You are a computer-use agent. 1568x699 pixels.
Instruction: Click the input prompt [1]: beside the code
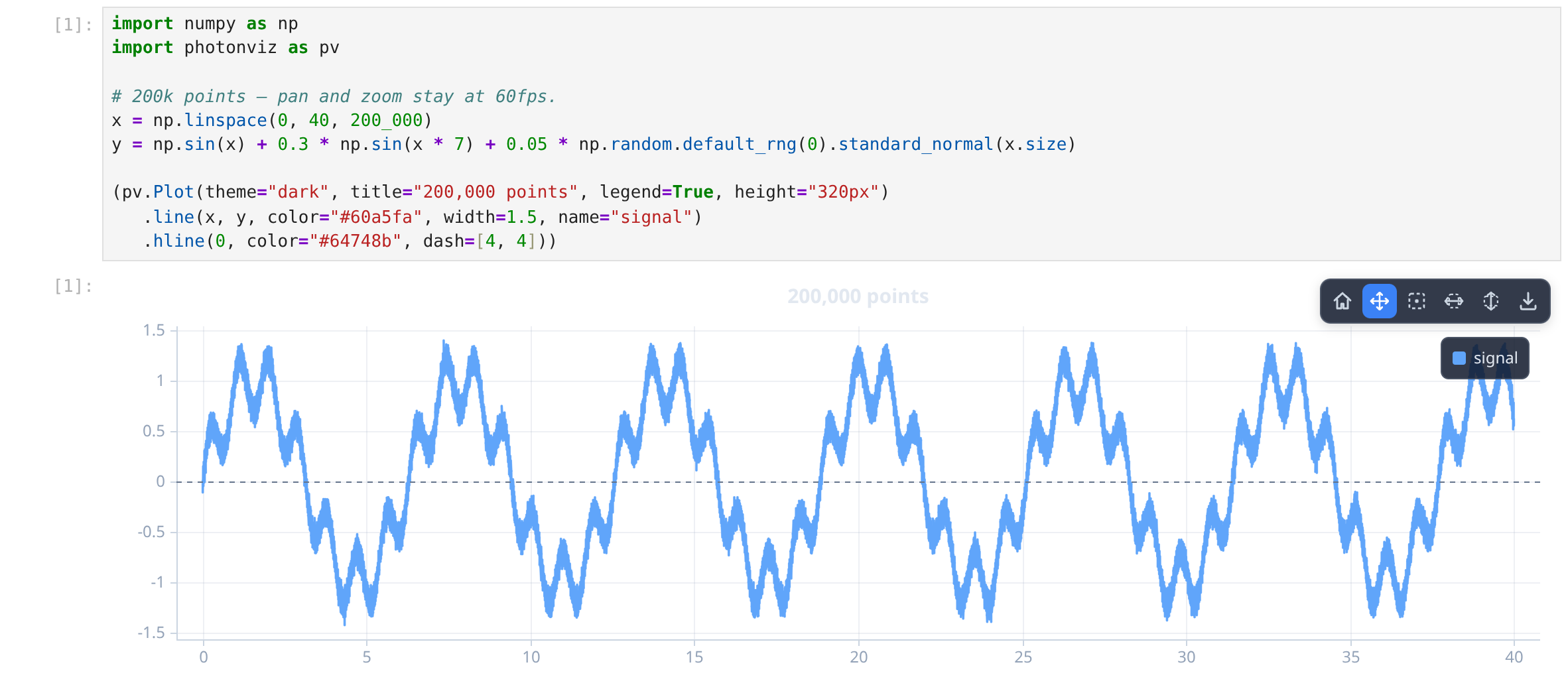point(73,25)
